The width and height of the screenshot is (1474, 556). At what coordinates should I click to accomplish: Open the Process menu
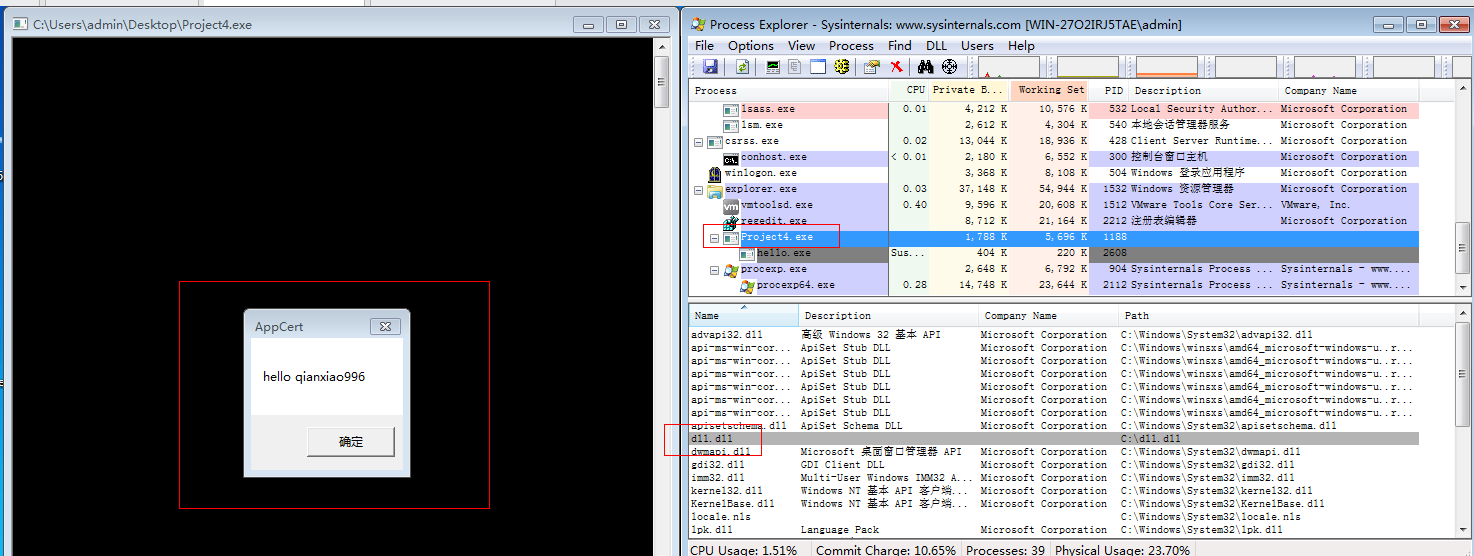pos(851,46)
